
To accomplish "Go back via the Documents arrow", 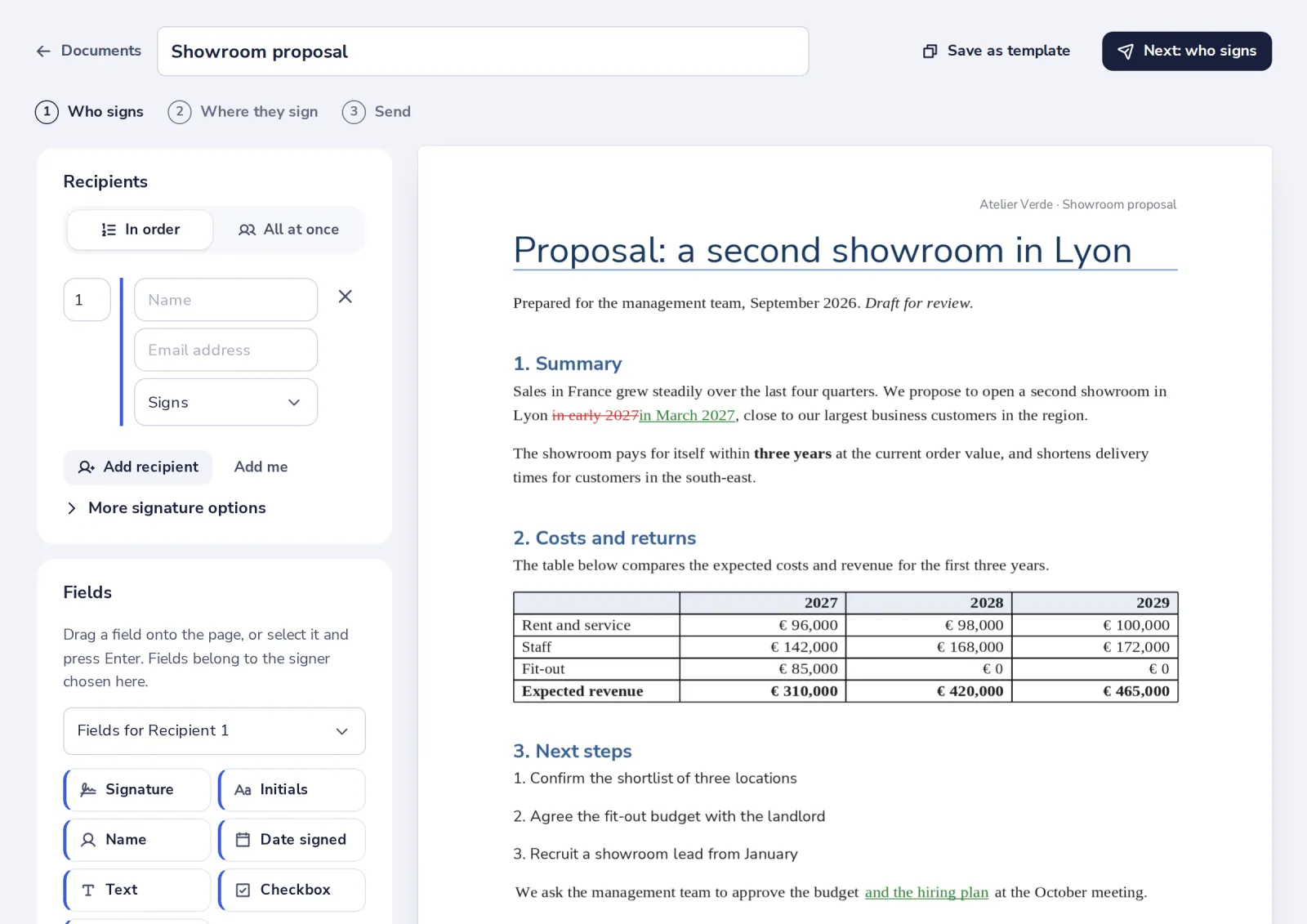I will [x=88, y=51].
